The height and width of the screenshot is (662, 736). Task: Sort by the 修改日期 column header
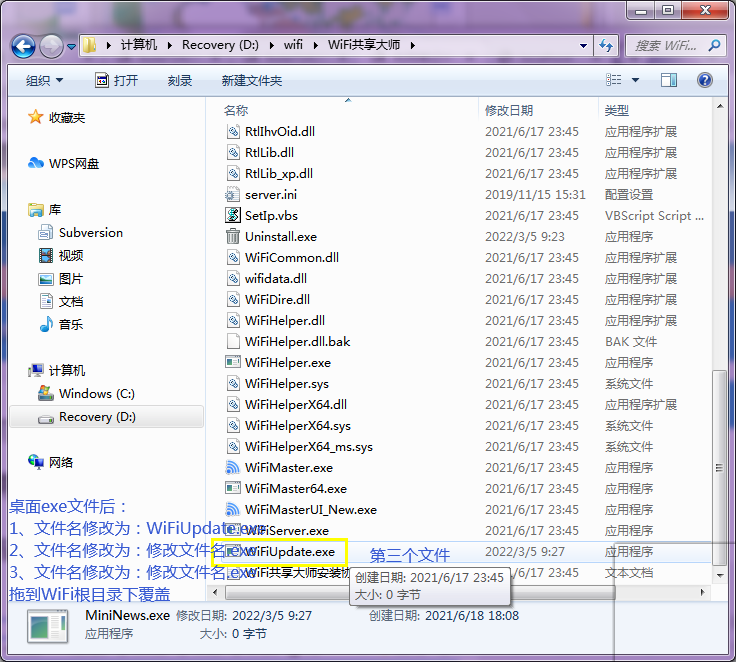click(x=509, y=111)
